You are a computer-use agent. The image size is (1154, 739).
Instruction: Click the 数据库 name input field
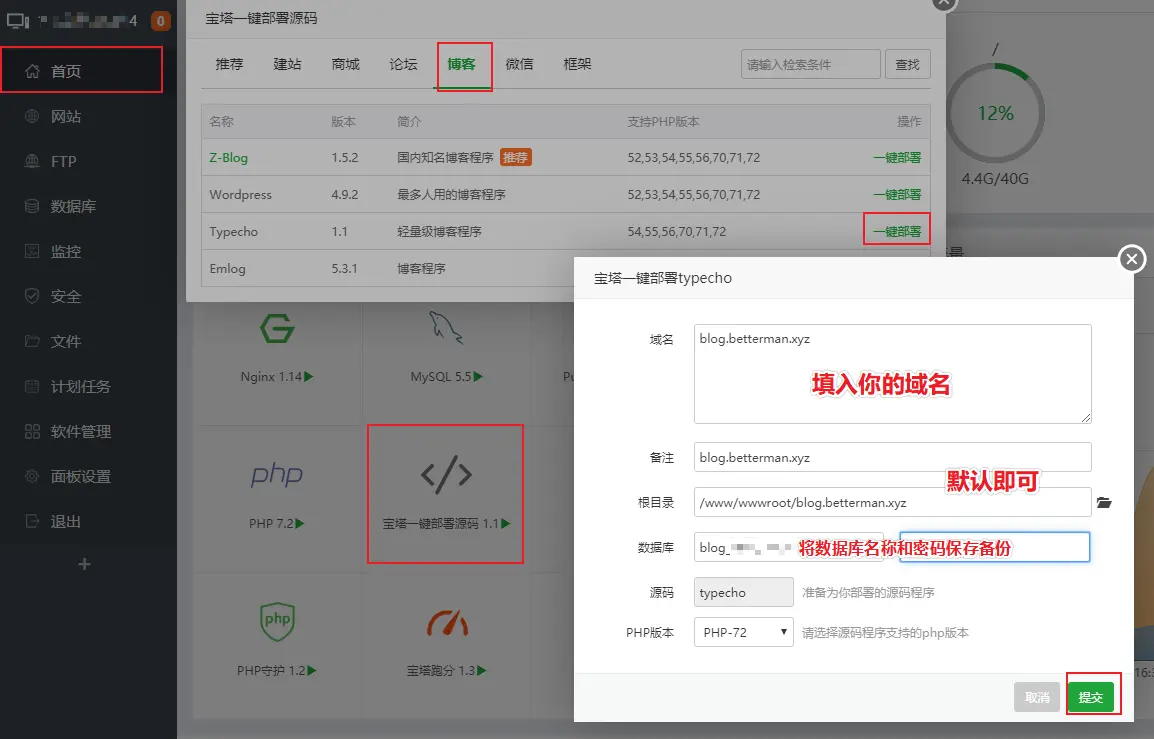point(788,547)
